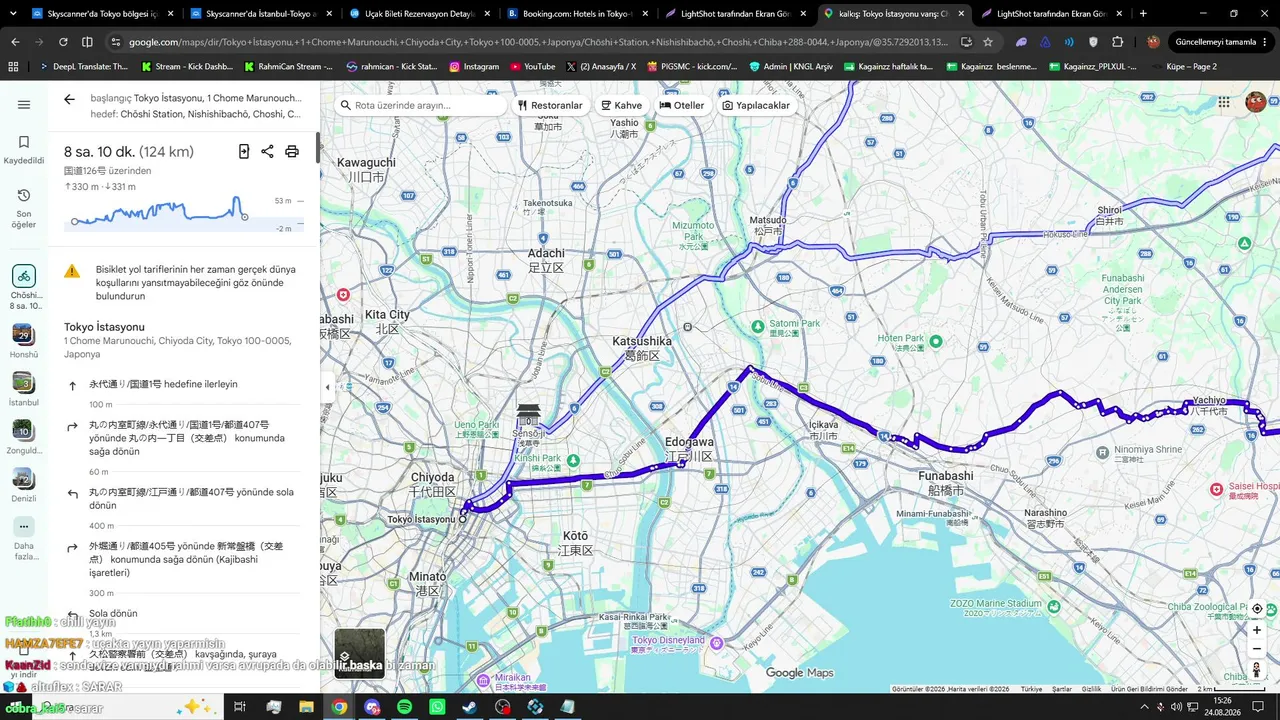1280x720 pixels.
Task: Open the map layers thumbnail
Action: pos(359,653)
